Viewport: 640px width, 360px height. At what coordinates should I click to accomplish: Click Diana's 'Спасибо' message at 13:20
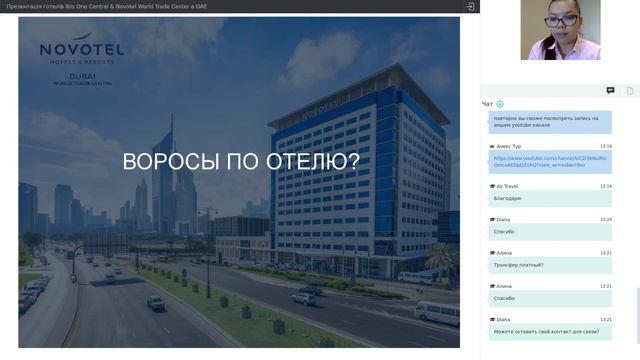click(550, 232)
